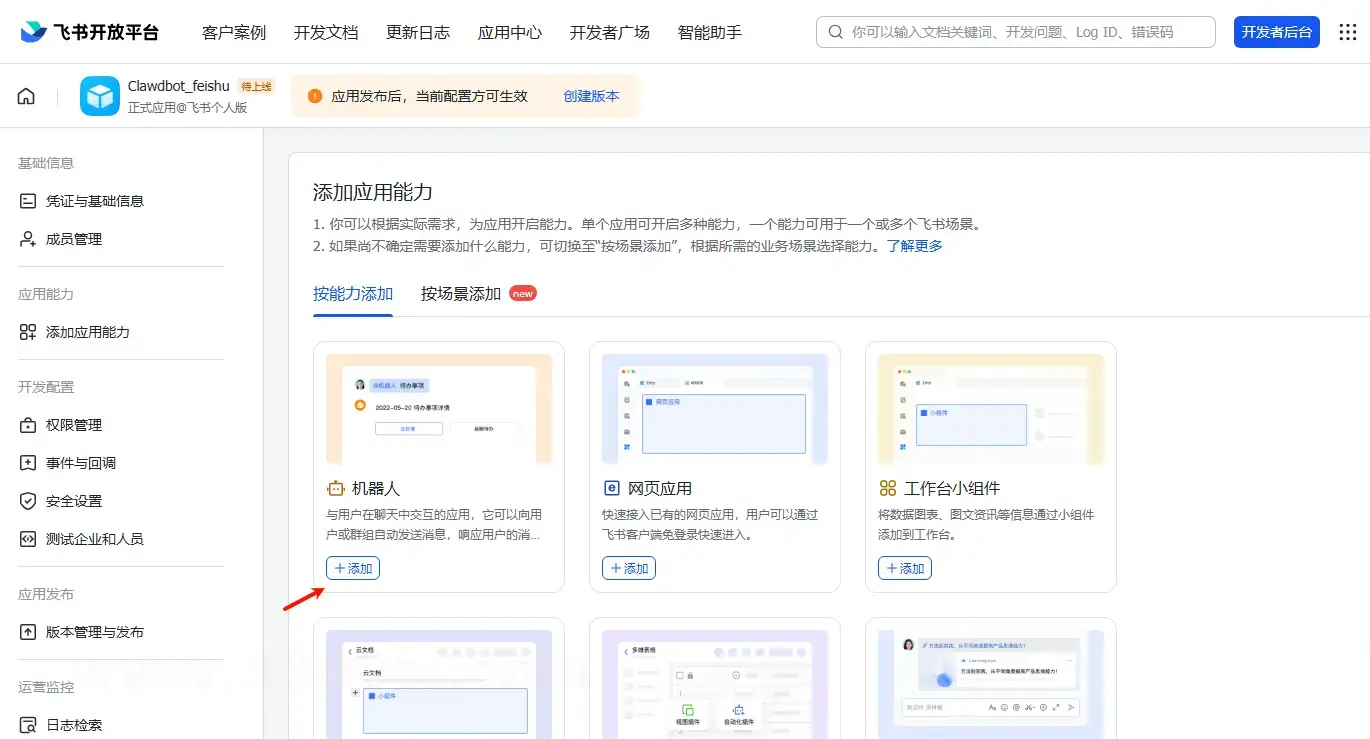Click 添加 on the 机器人 card
This screenshot has height=739, width=1370.
pyautogui.click(x=352, y=568)
